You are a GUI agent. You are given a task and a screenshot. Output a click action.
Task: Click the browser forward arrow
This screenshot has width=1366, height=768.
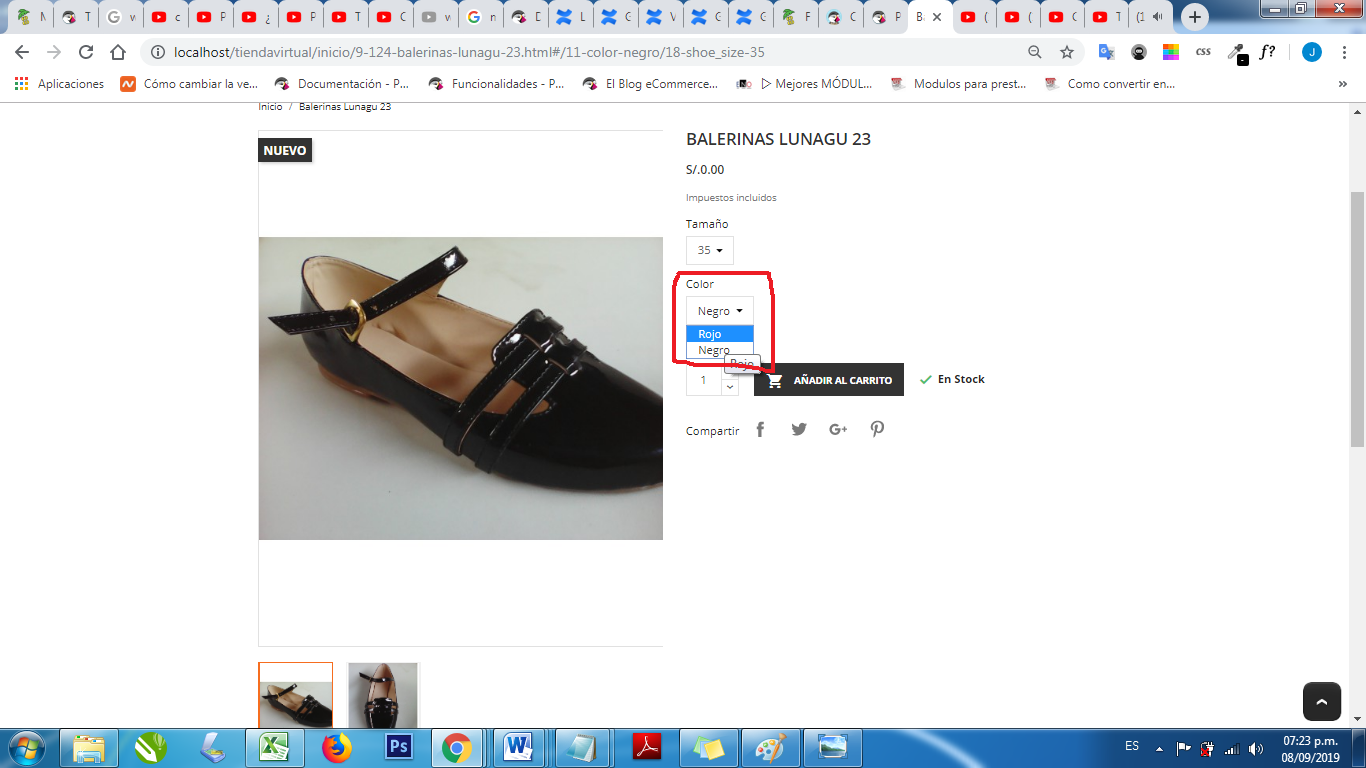[x=54, y=52]
